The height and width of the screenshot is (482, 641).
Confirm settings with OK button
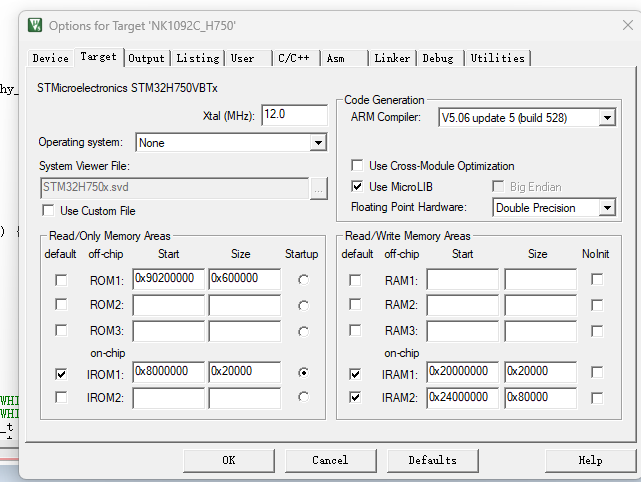point(229,460)
